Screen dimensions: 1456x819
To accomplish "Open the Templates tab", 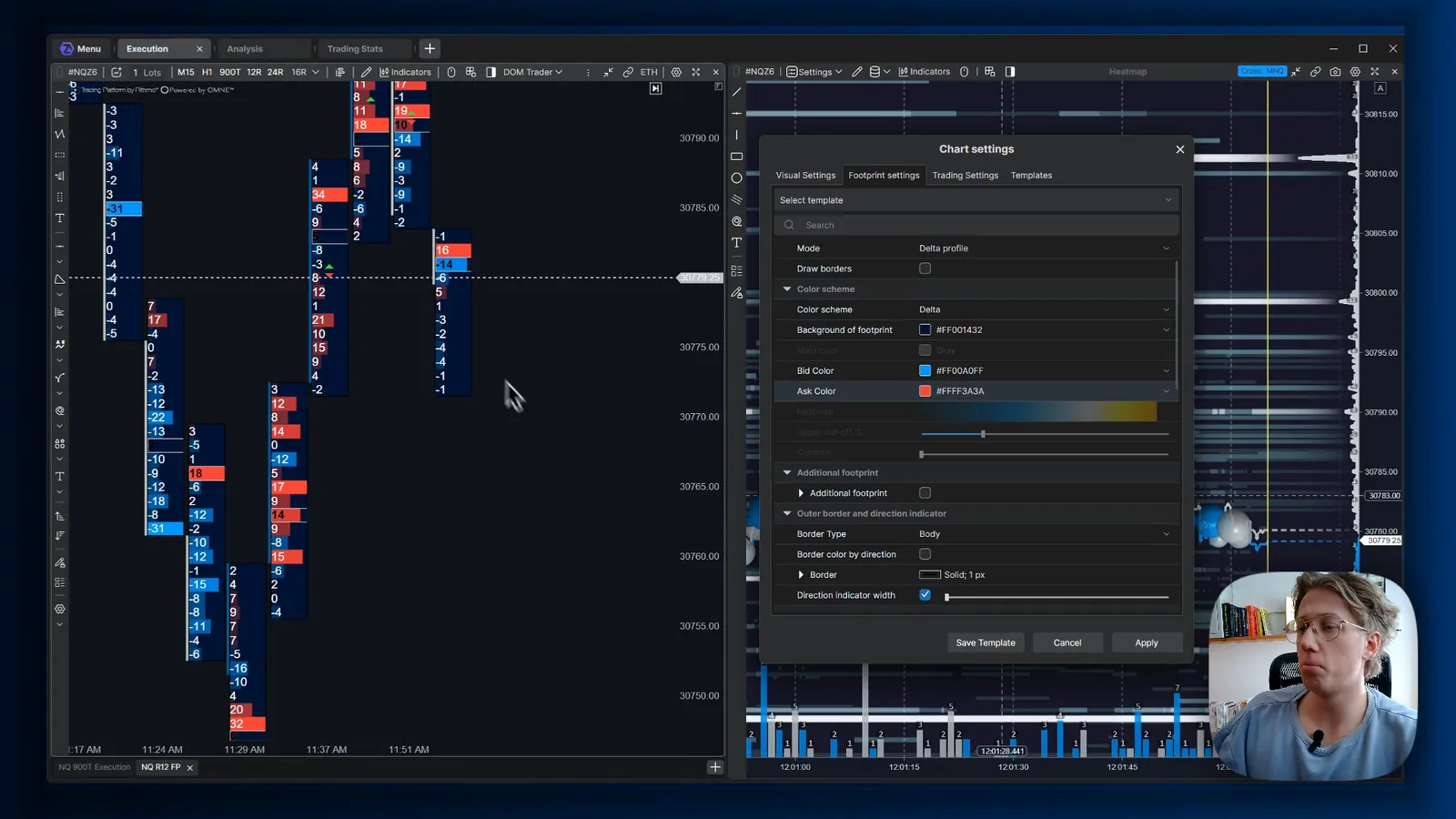I will pyautogui.click(x=1031, y=176).
